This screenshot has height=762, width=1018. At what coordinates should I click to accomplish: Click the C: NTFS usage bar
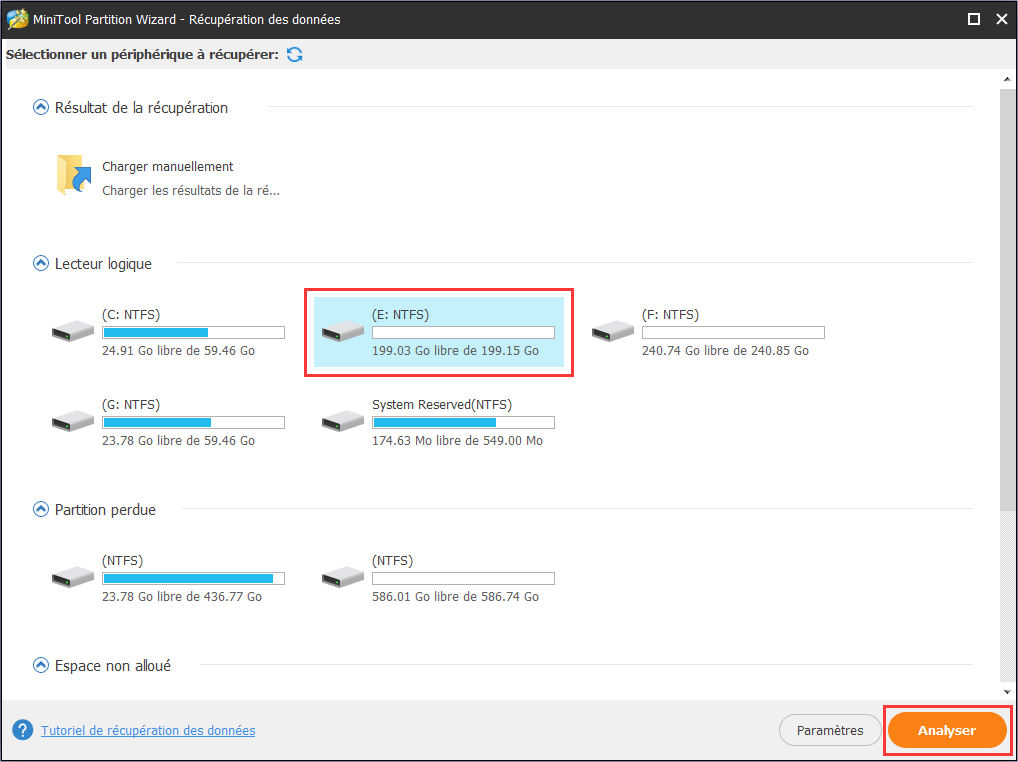coord(193,332)
